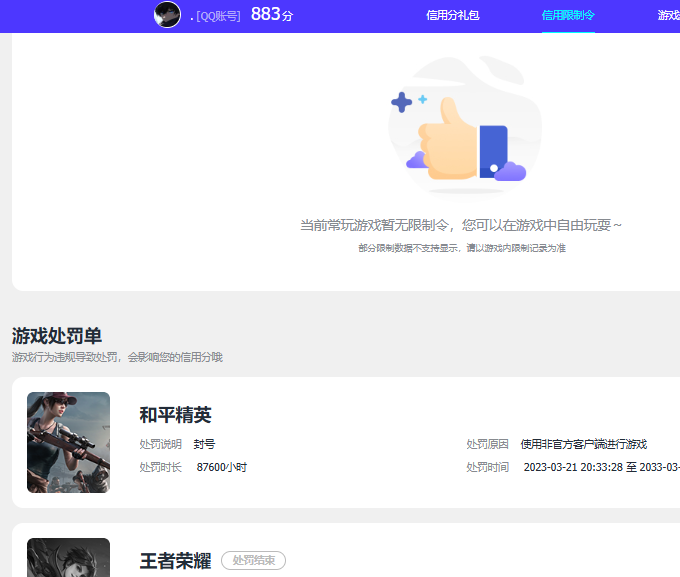Click the 2023-03-21 20:33:28 penalty time
This screenshot has height=577, width=680.
574,467
